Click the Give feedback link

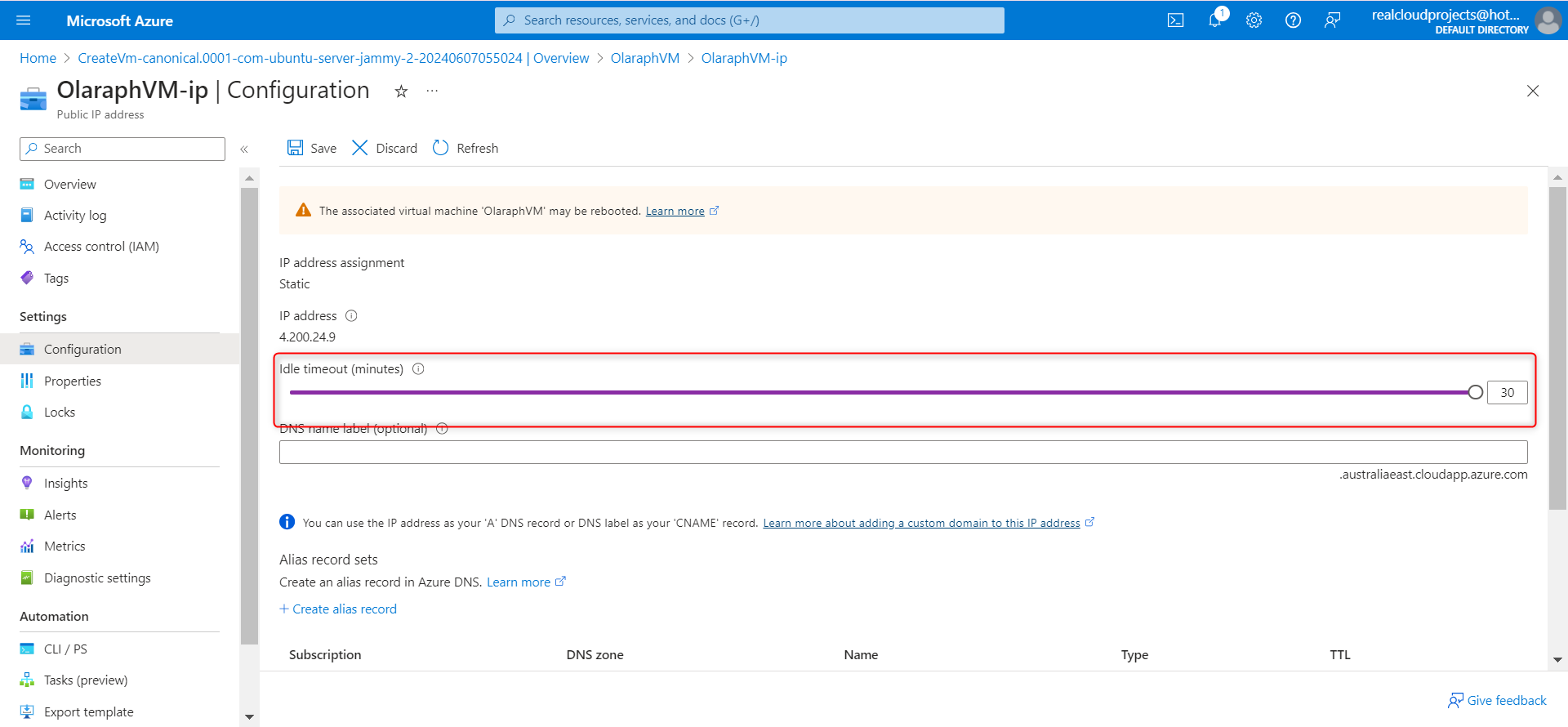click(x=1497, y=701)
